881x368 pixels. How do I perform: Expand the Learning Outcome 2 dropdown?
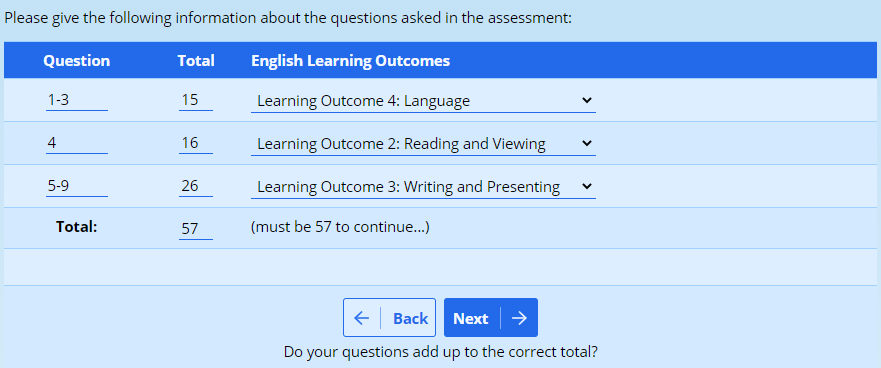click(423, 144)
